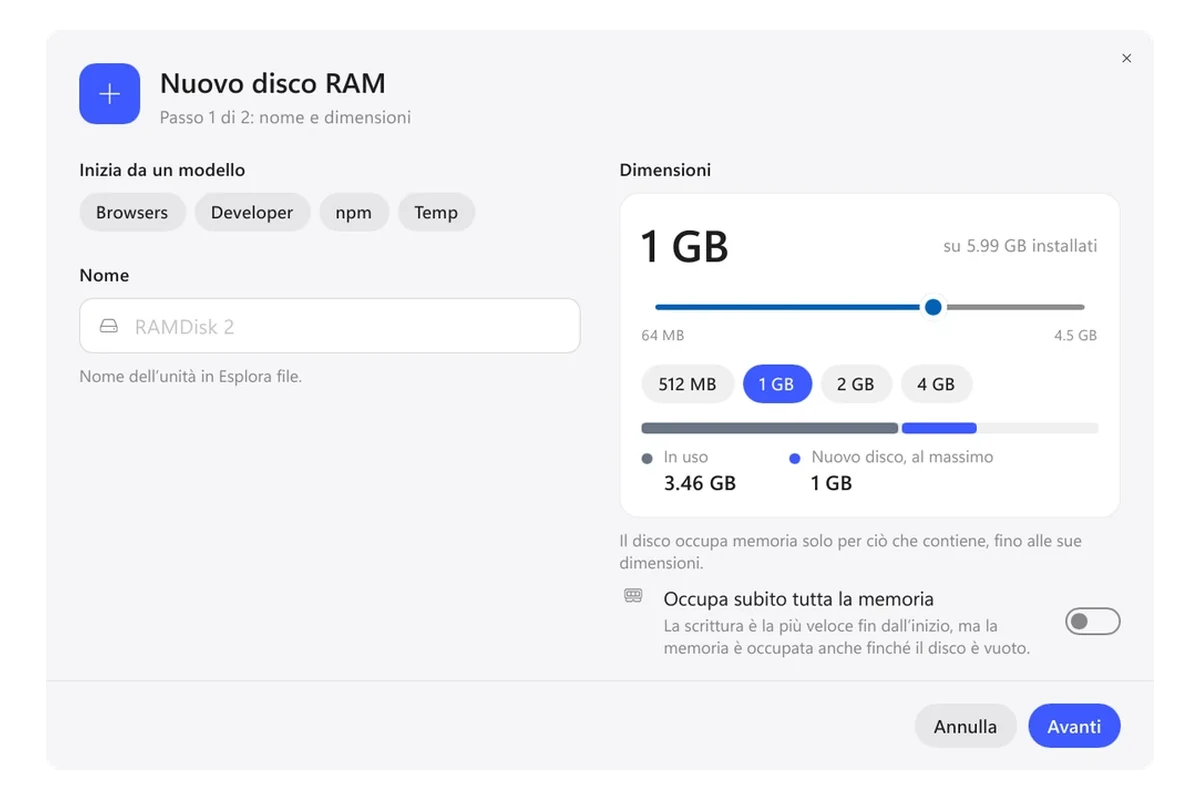Click the '64 MB' minimum label
This screenshot has width=1200, height=800.
click(x=663, y=335)
